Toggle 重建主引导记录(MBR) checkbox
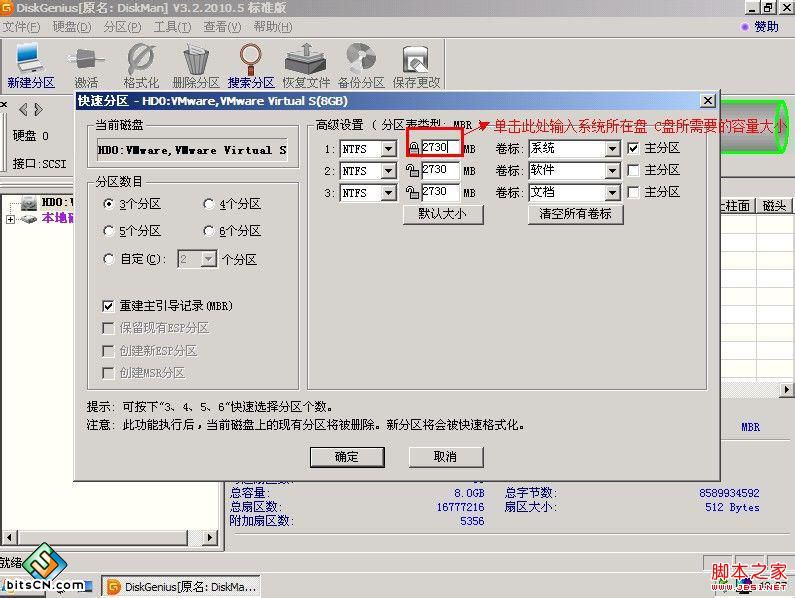Screen dimensions: 795x598 click(x=108, y=306)
